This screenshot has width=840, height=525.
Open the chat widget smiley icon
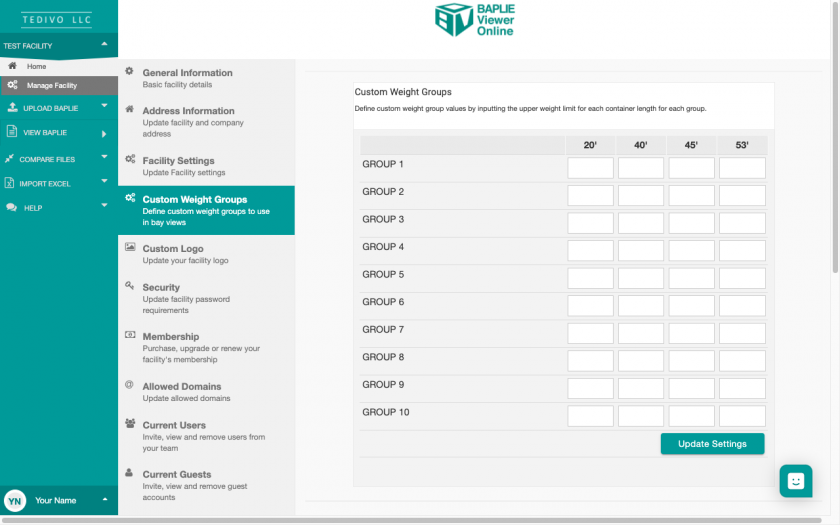tap(796, 481)
